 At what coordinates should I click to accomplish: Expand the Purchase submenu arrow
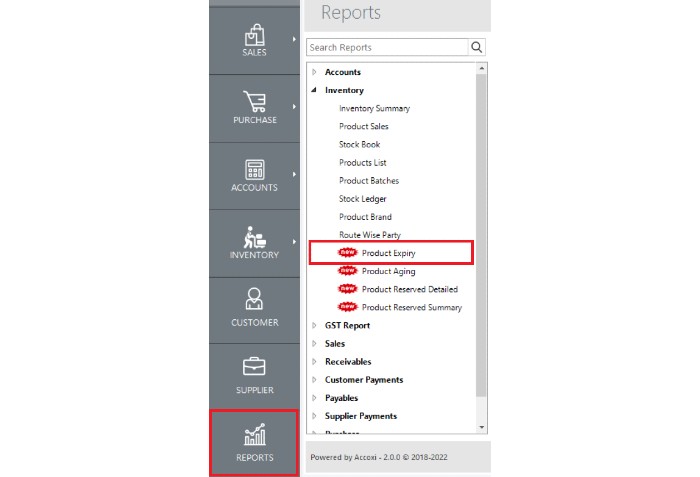pos(294,107)
